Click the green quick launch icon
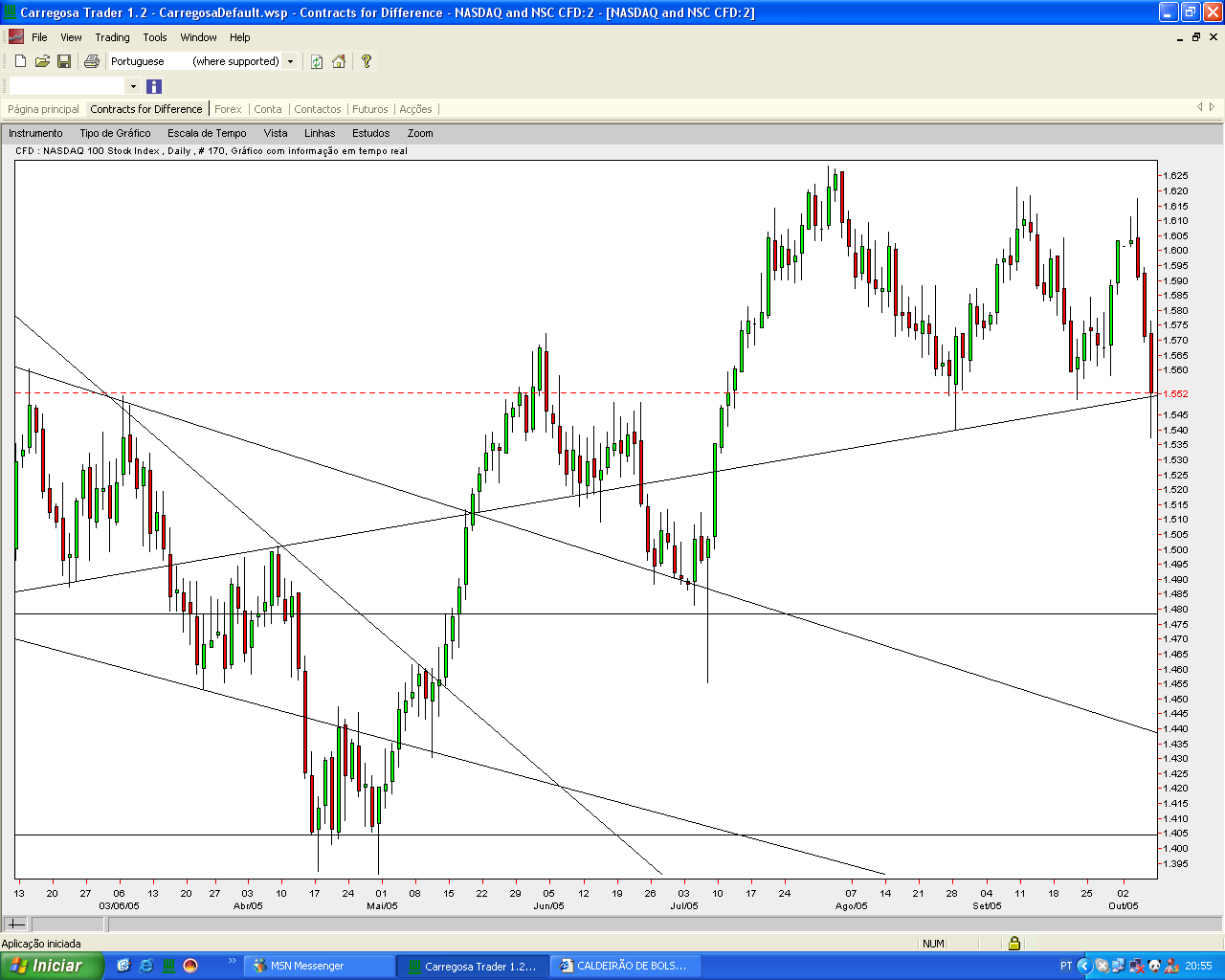 click(168, 966)
